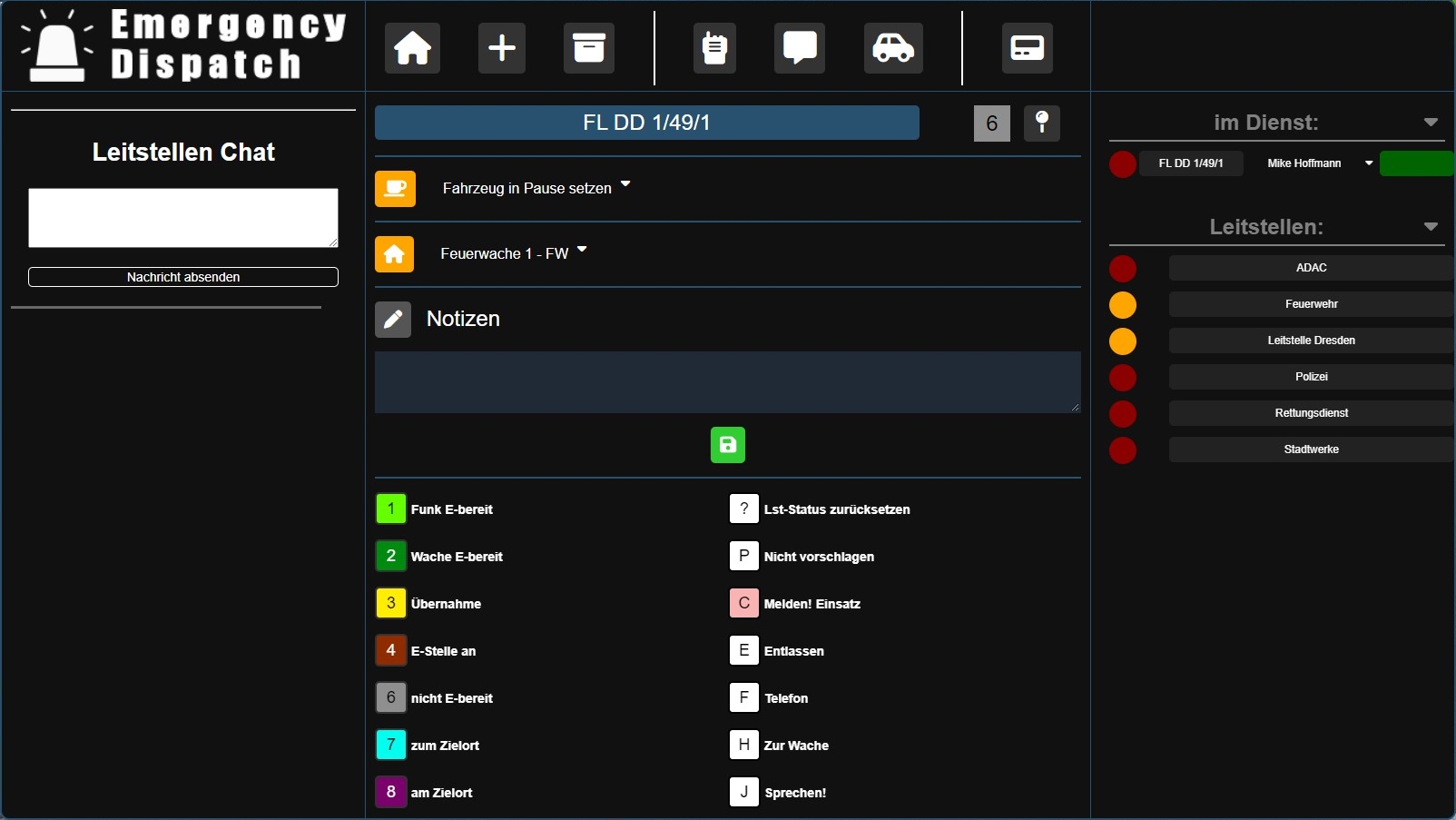This screenshot has height=820, width=1456.
Task: Open the chat bubble icon
Action: [x=799, y=48]
